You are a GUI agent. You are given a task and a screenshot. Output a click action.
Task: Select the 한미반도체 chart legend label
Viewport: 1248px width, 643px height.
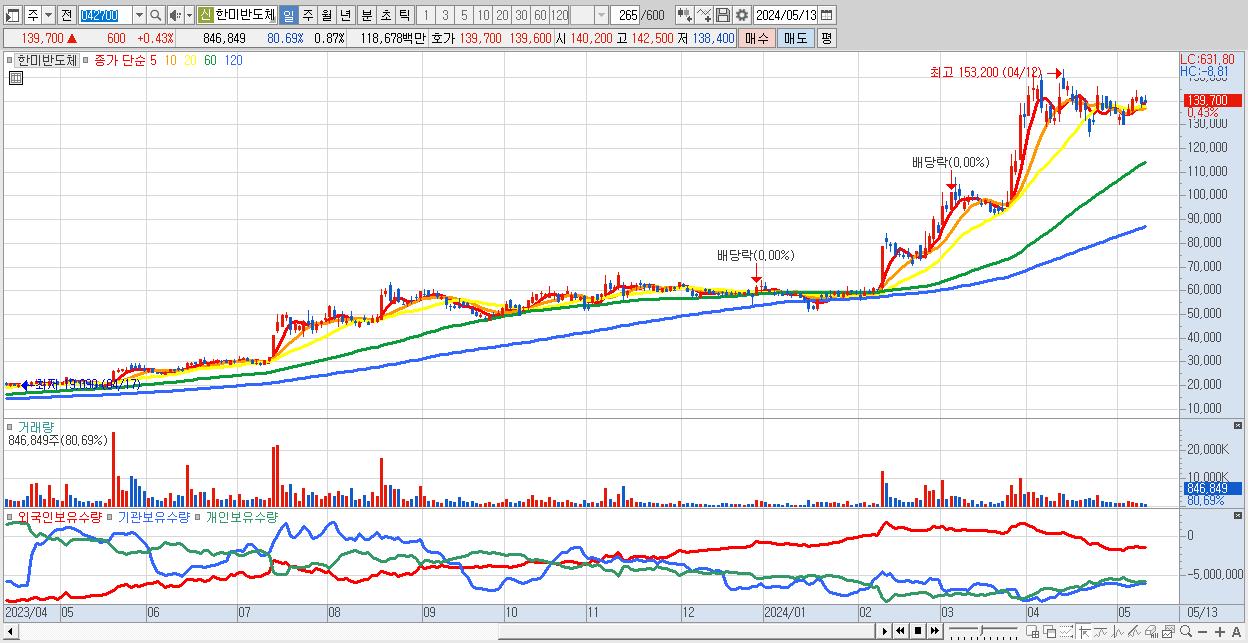pyautogui.click(x=48, y=60)
